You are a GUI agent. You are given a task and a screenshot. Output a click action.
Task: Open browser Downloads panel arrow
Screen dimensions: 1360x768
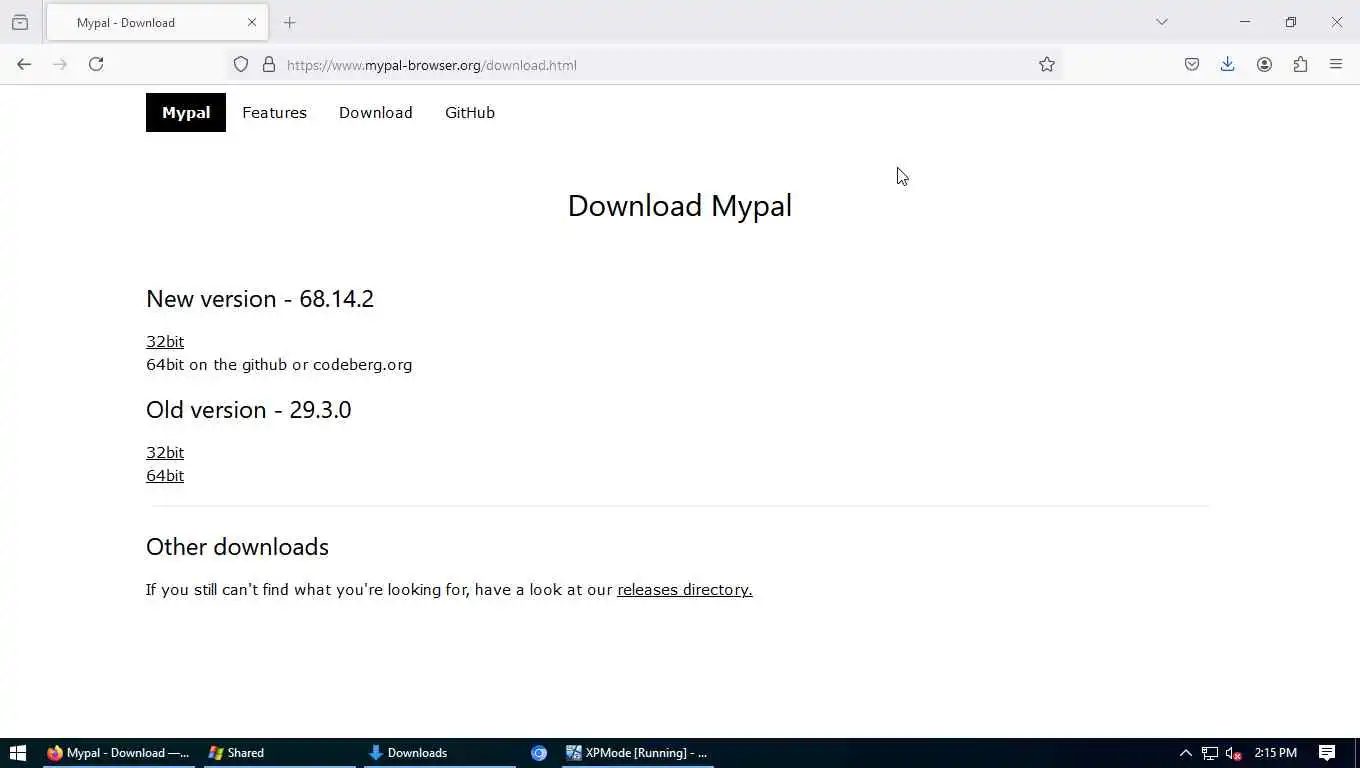click(x=1228, y=65)
